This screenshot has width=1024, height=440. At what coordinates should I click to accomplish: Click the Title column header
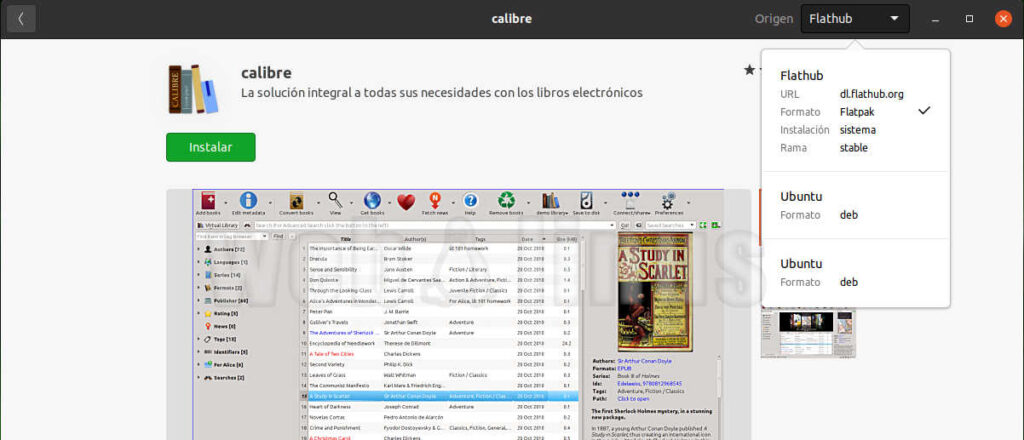pyautogui.click(x=345, y=239)
